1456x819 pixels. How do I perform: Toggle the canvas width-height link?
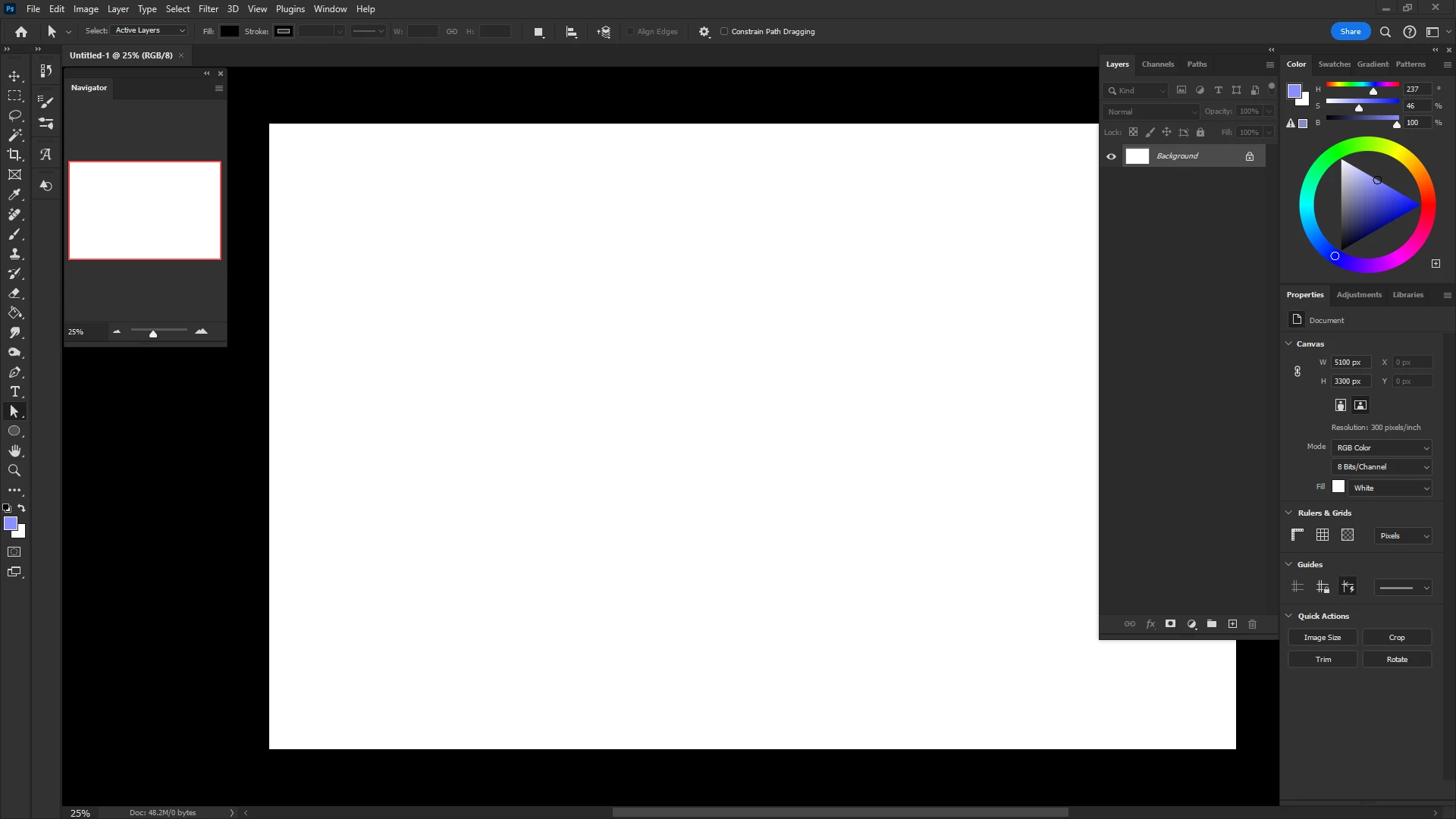tap(1298, 372)
